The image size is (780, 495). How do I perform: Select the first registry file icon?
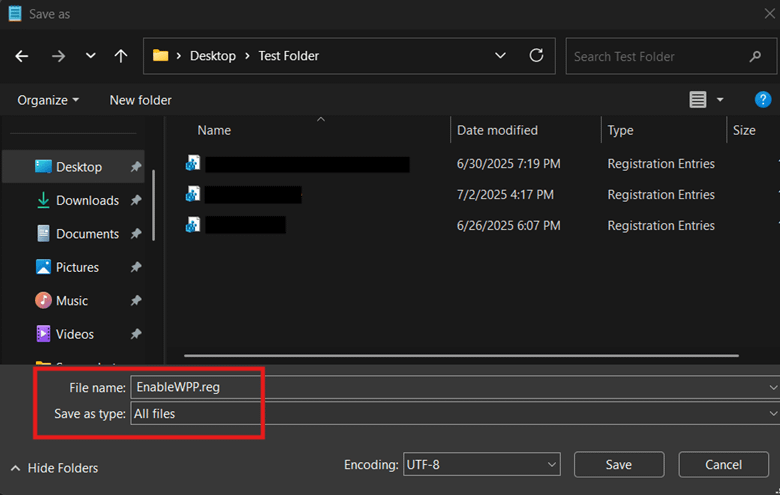pyautogui.click(x=193, y=164)
